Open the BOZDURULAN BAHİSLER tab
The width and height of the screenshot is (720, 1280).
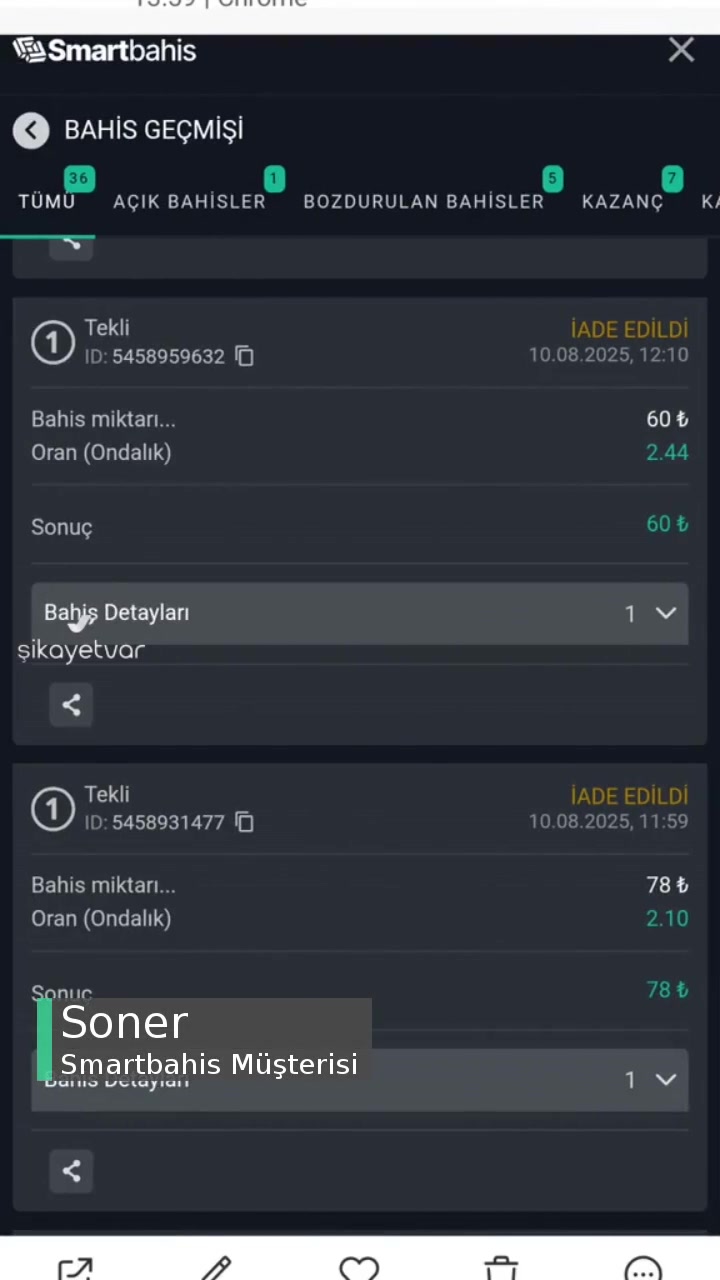[x=423, y=201]
